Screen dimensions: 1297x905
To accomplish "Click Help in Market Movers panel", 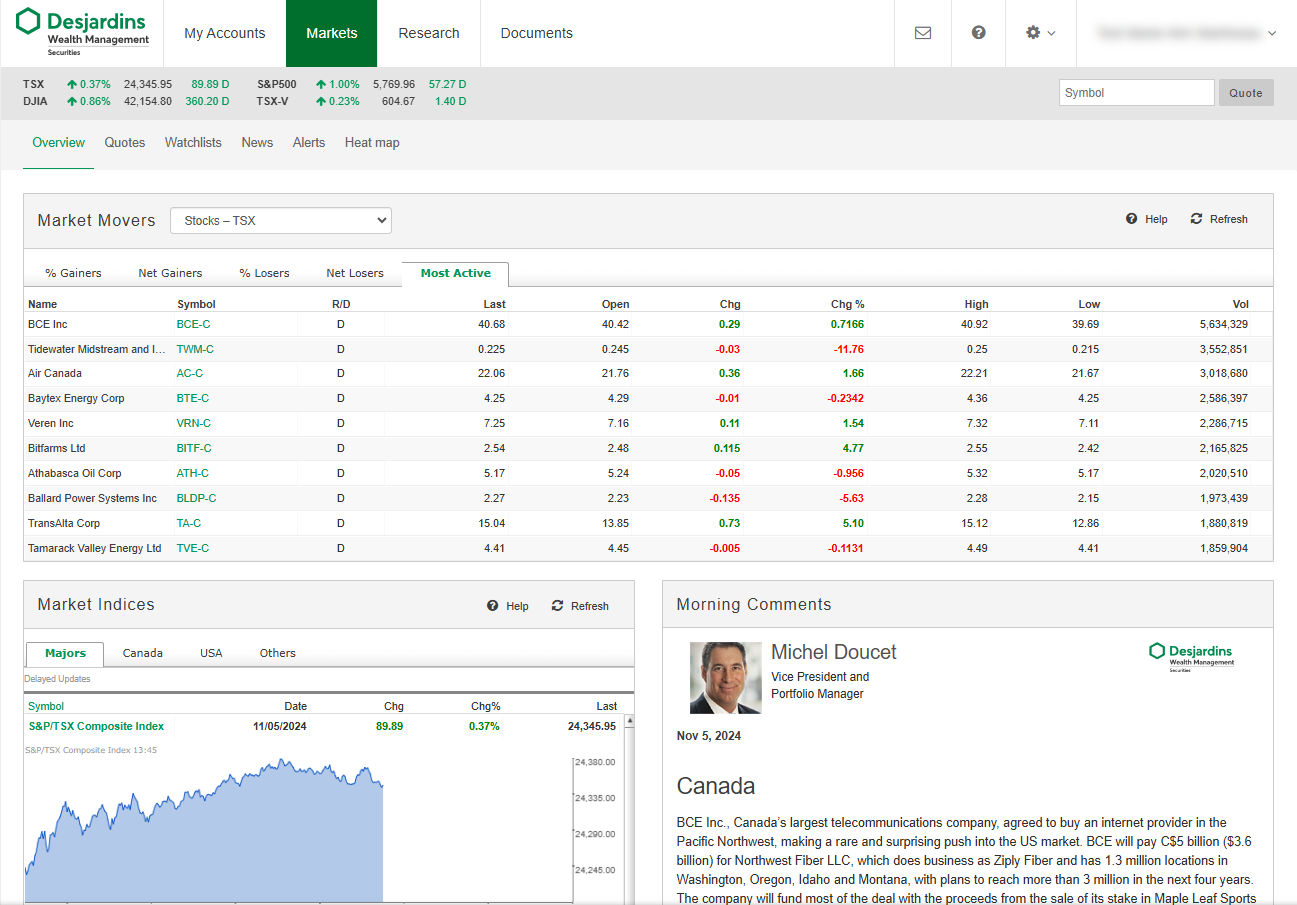I will pyautogui.click(x=1147, y=219).
